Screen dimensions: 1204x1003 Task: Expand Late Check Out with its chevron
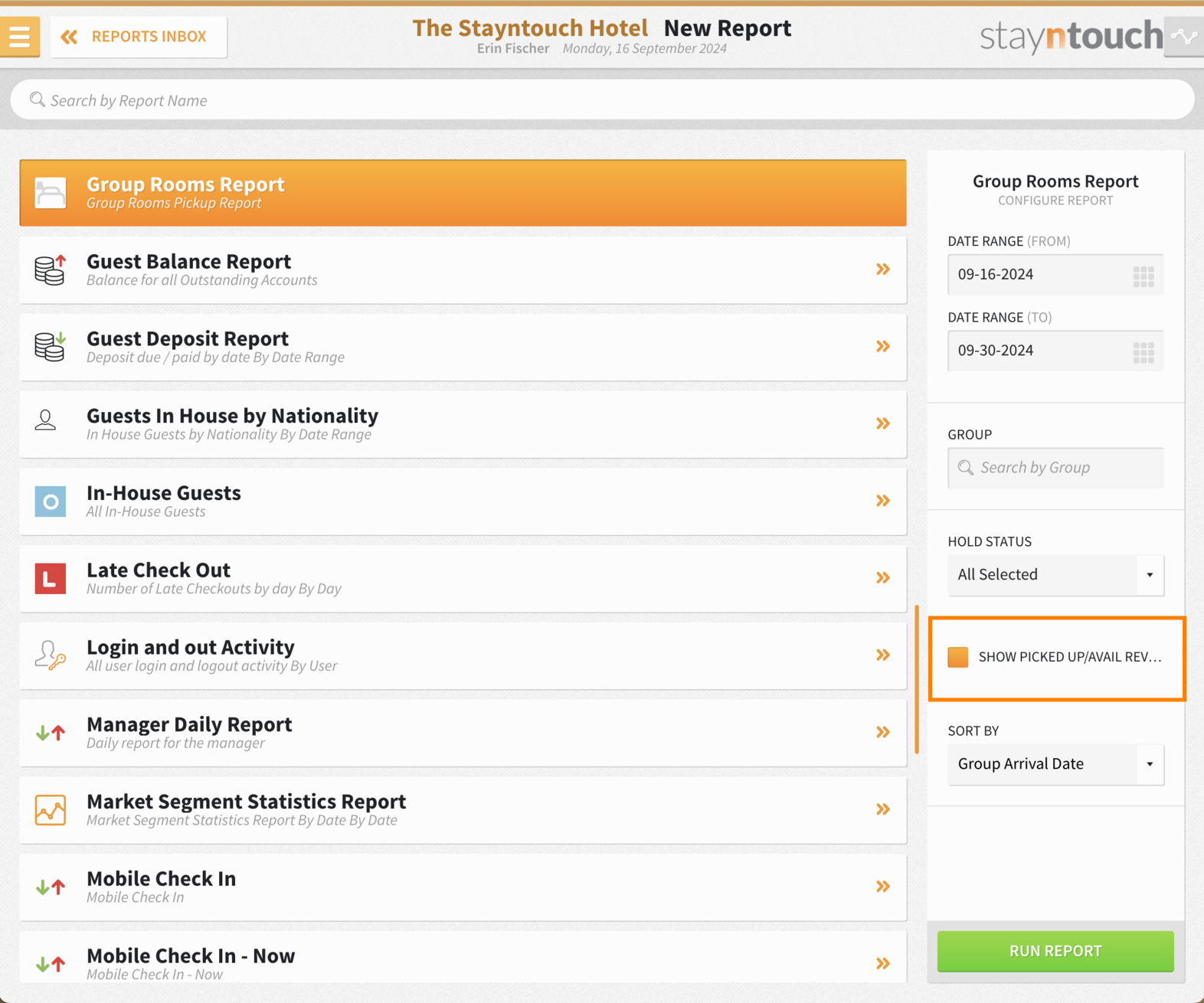[x=883, y=578]
